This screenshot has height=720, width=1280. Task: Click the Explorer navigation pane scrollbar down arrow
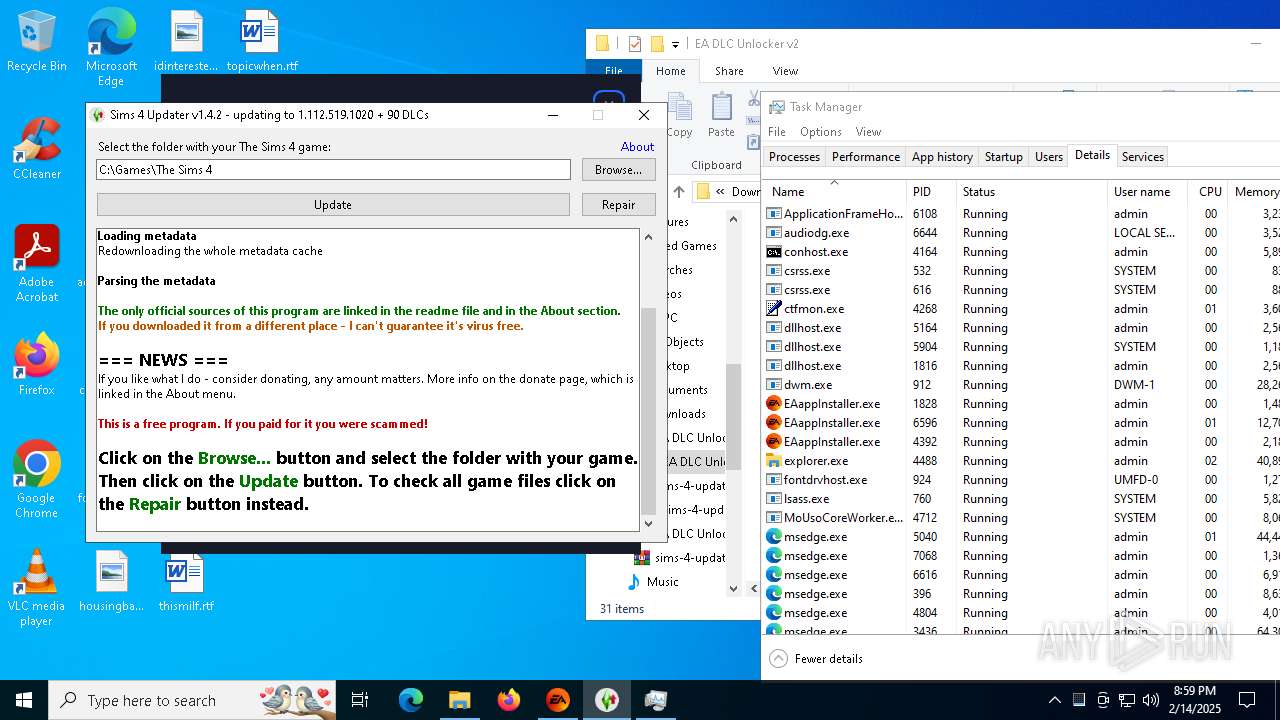(733, 589)
